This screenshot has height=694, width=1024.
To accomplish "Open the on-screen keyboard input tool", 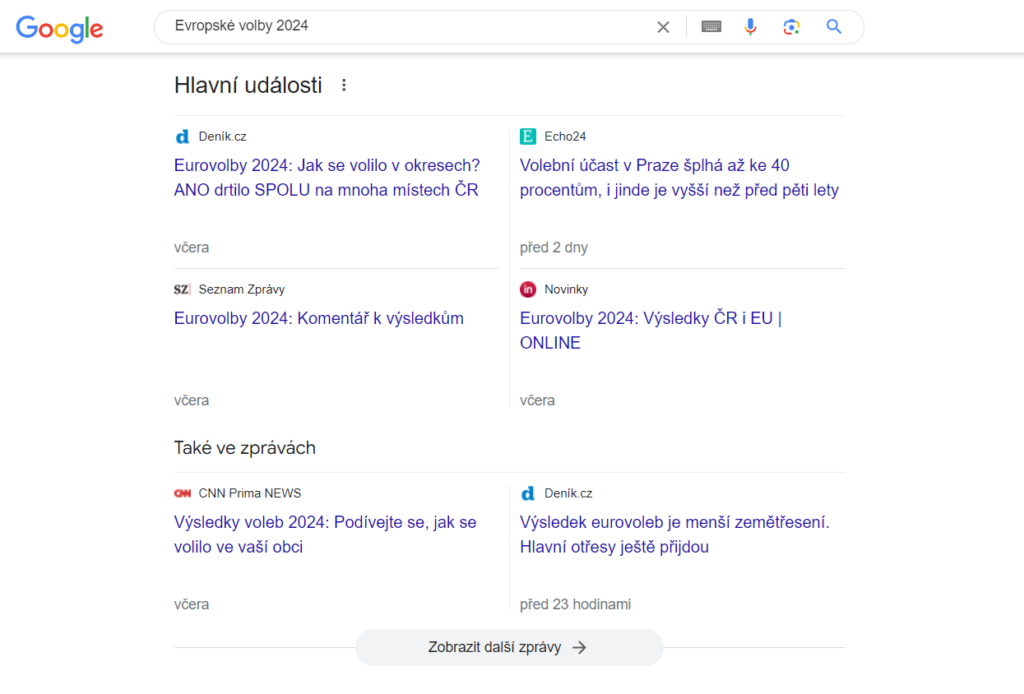I will point(711,27).
